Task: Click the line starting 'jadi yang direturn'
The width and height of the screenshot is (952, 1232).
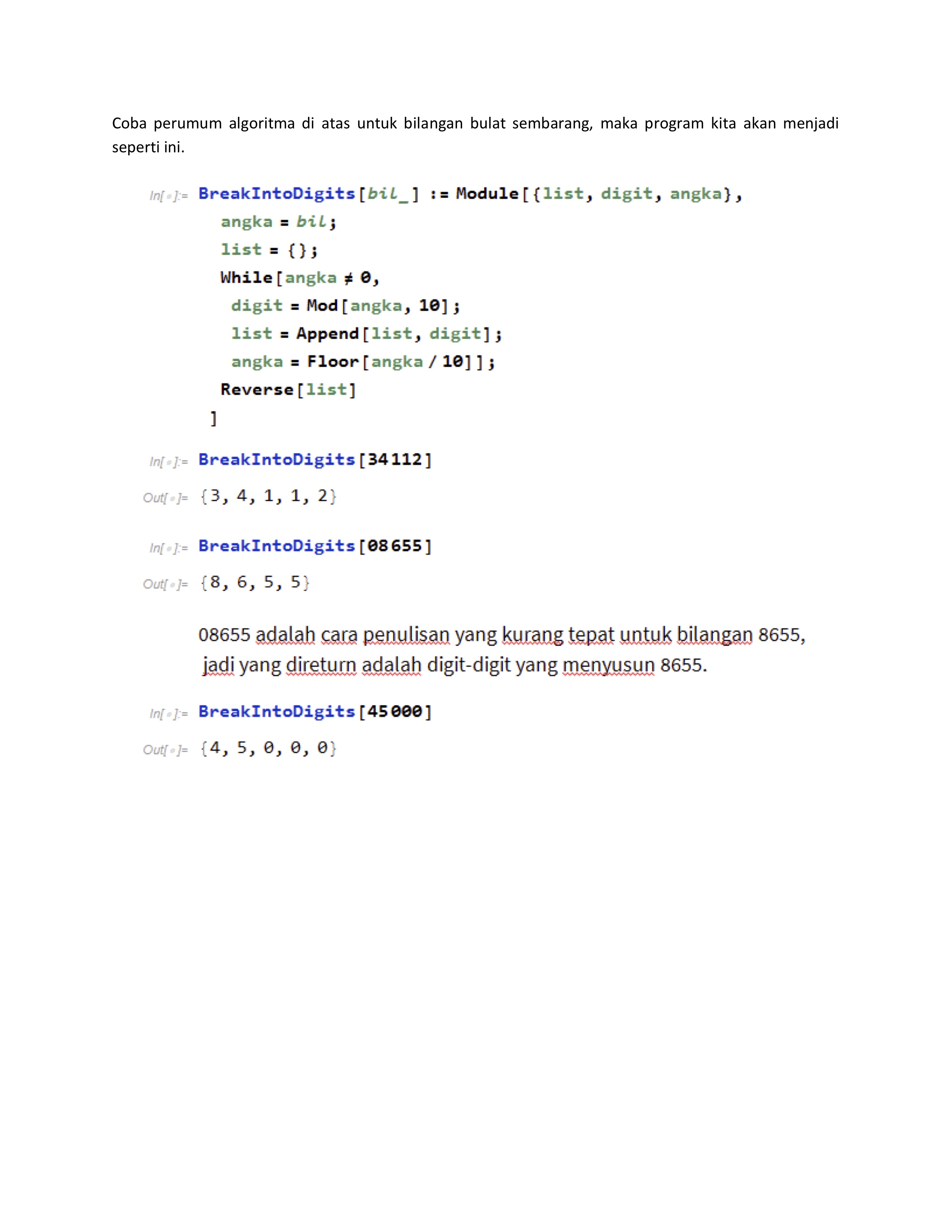Action: 455,665
